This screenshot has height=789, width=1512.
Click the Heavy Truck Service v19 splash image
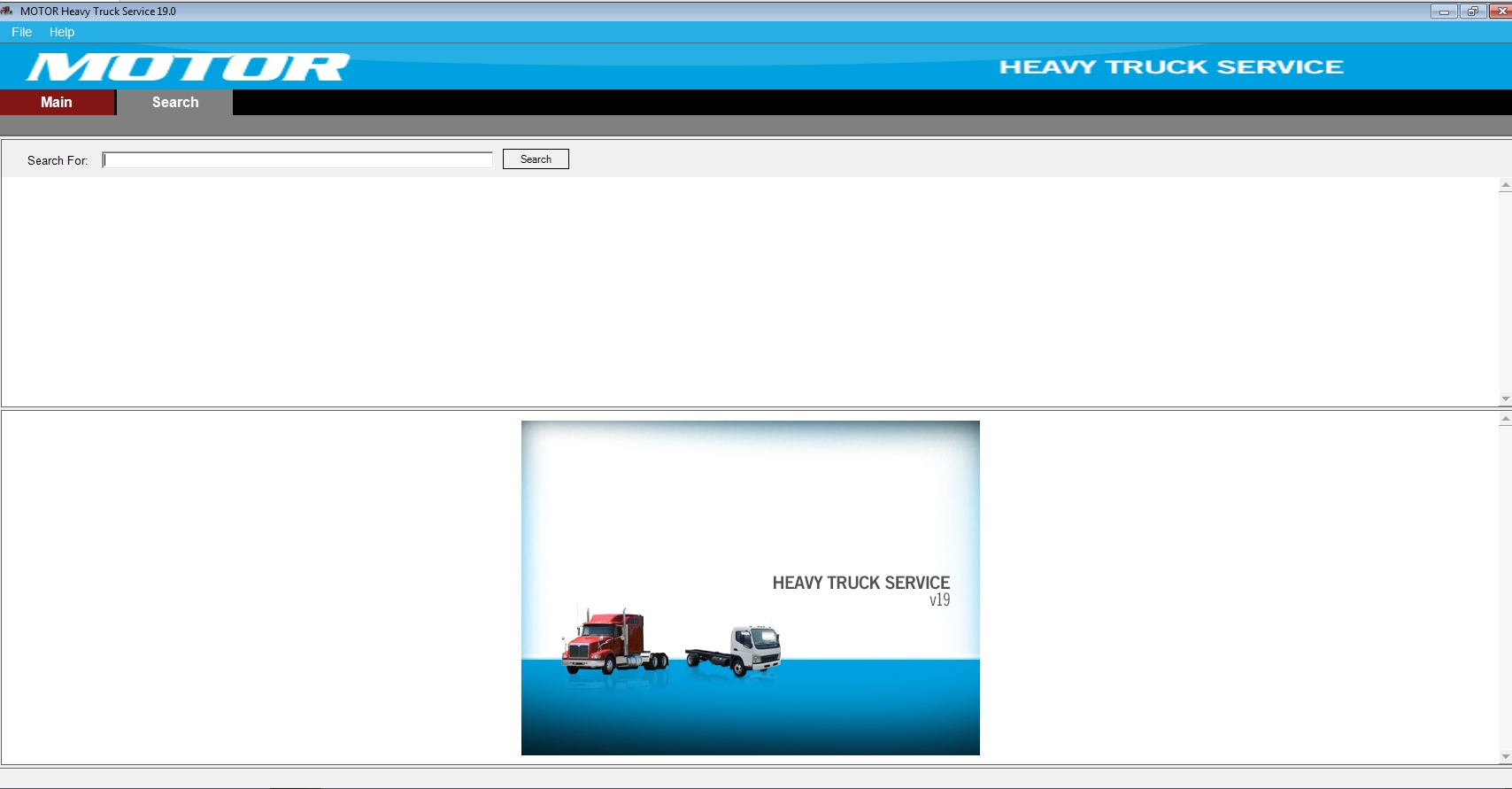[x=751, y=588]
